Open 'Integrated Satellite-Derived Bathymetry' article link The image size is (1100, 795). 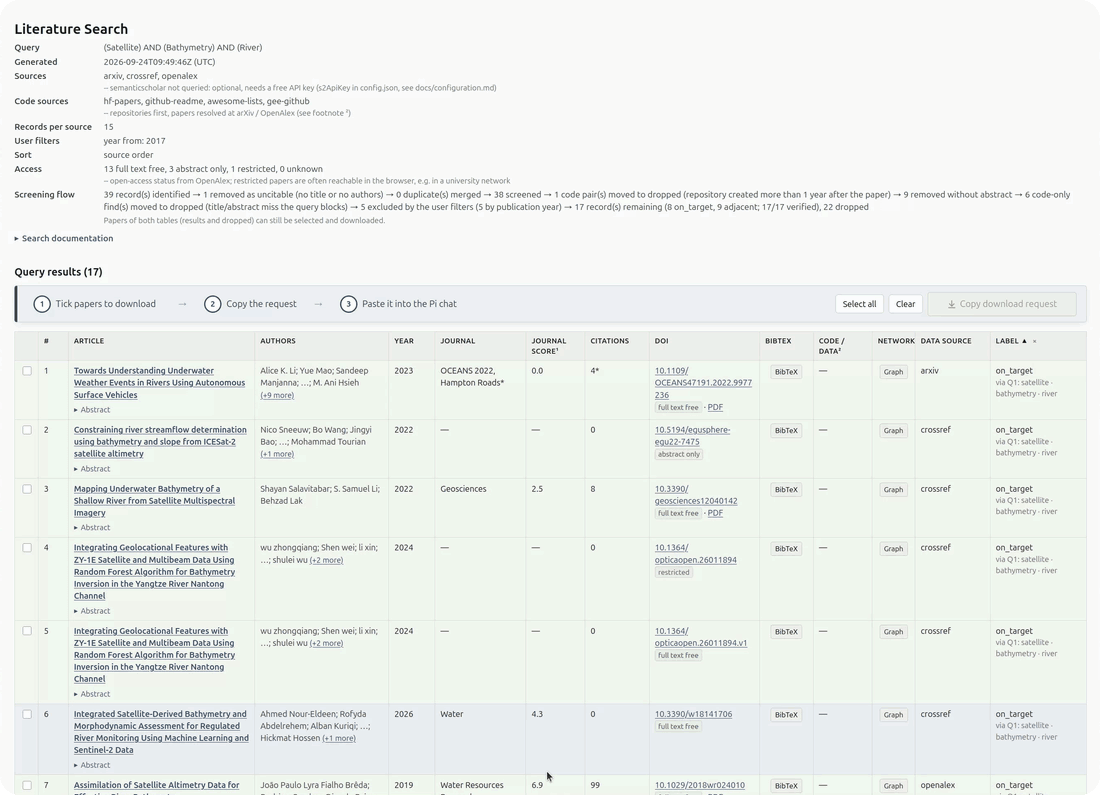pyautogui.click(x=161, y=732)
